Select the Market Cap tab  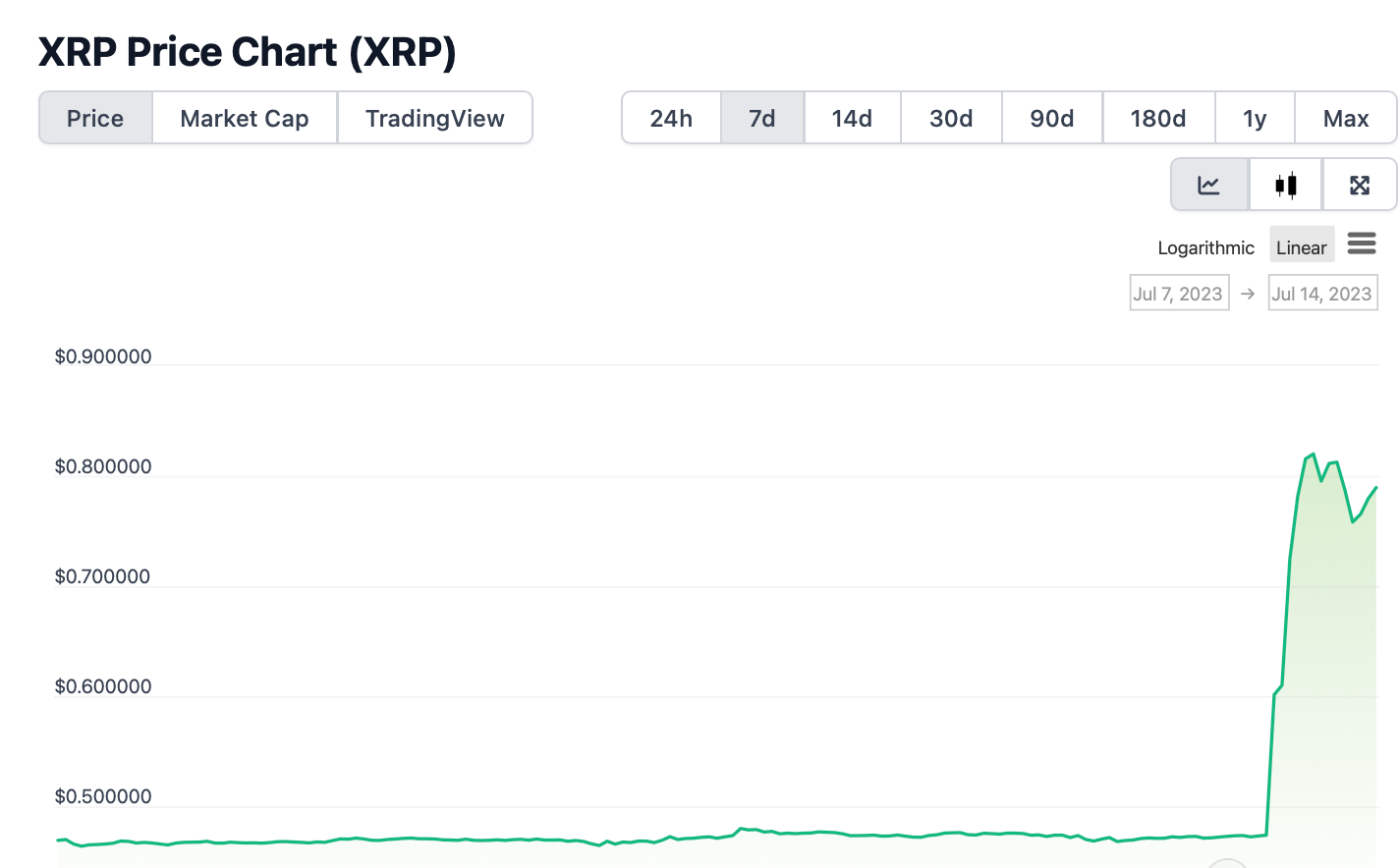(x=245, y=118)
